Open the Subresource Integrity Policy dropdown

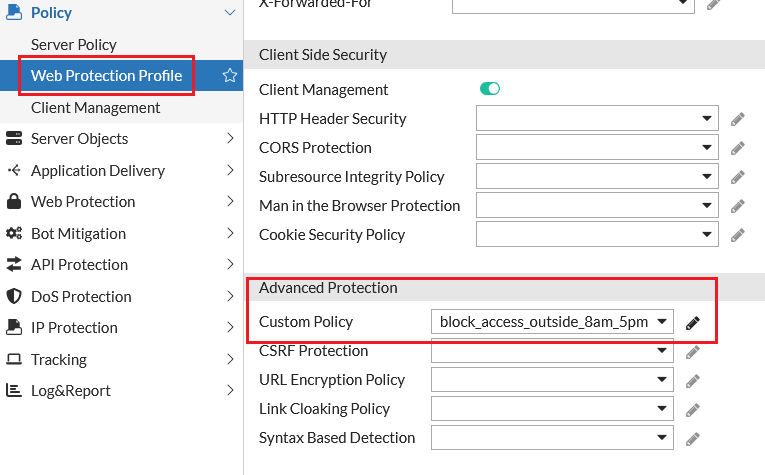click(597, 177)
